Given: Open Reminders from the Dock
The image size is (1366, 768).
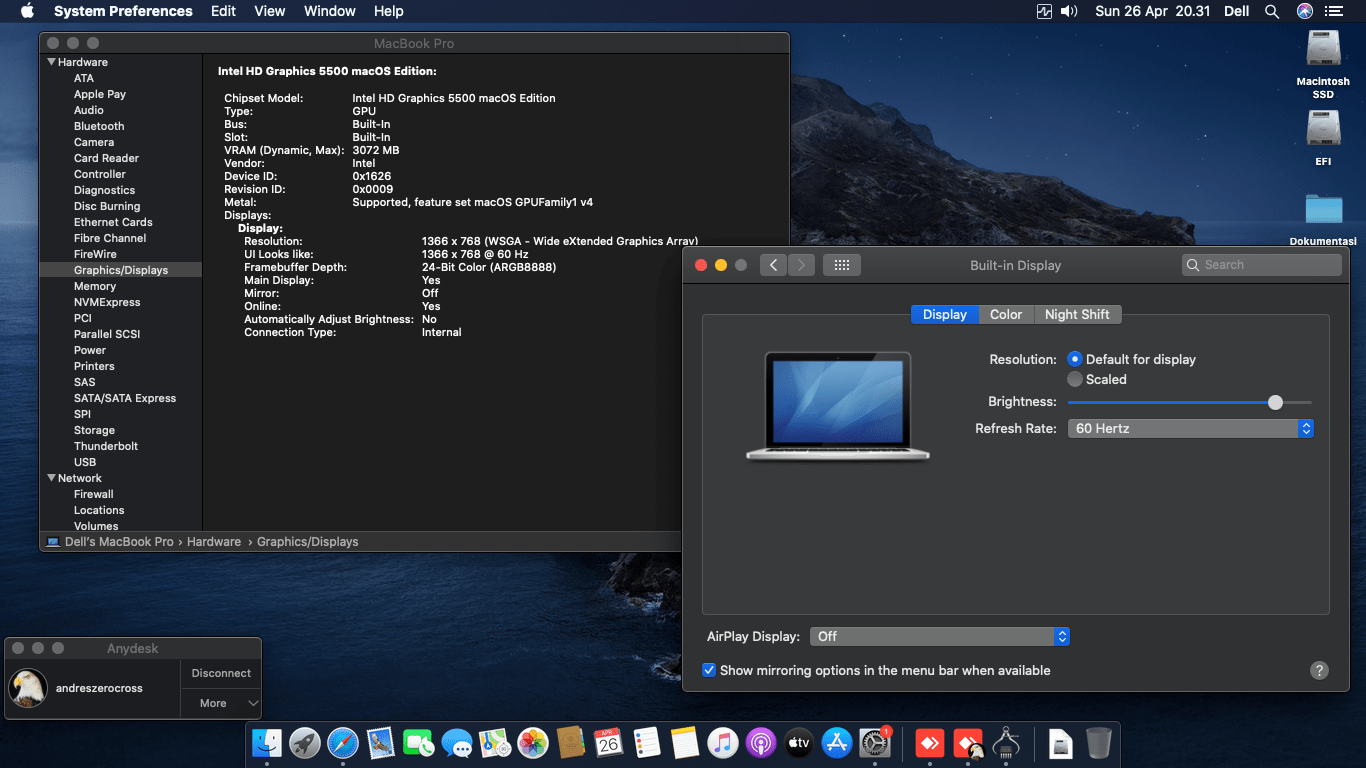Looking at the screenshot, I should [647, 743].
